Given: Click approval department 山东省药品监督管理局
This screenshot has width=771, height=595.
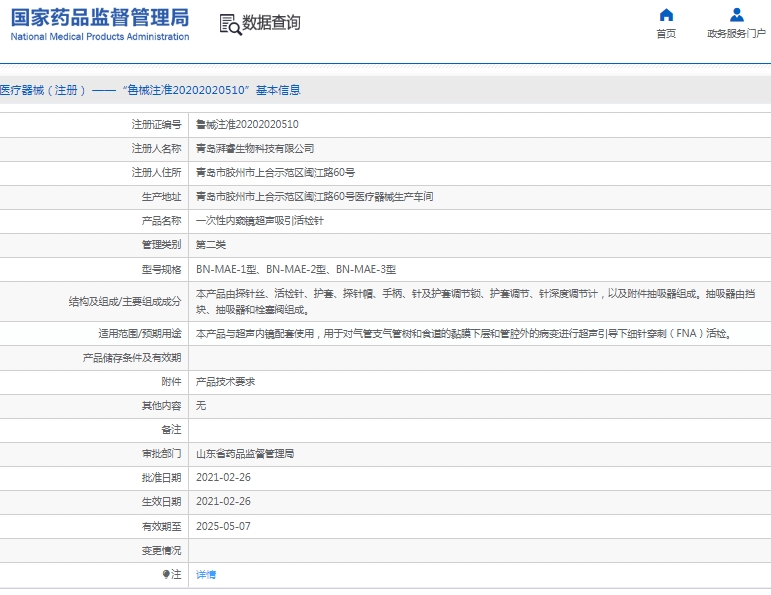Looking at the screenshot, I should click(245, 454).
